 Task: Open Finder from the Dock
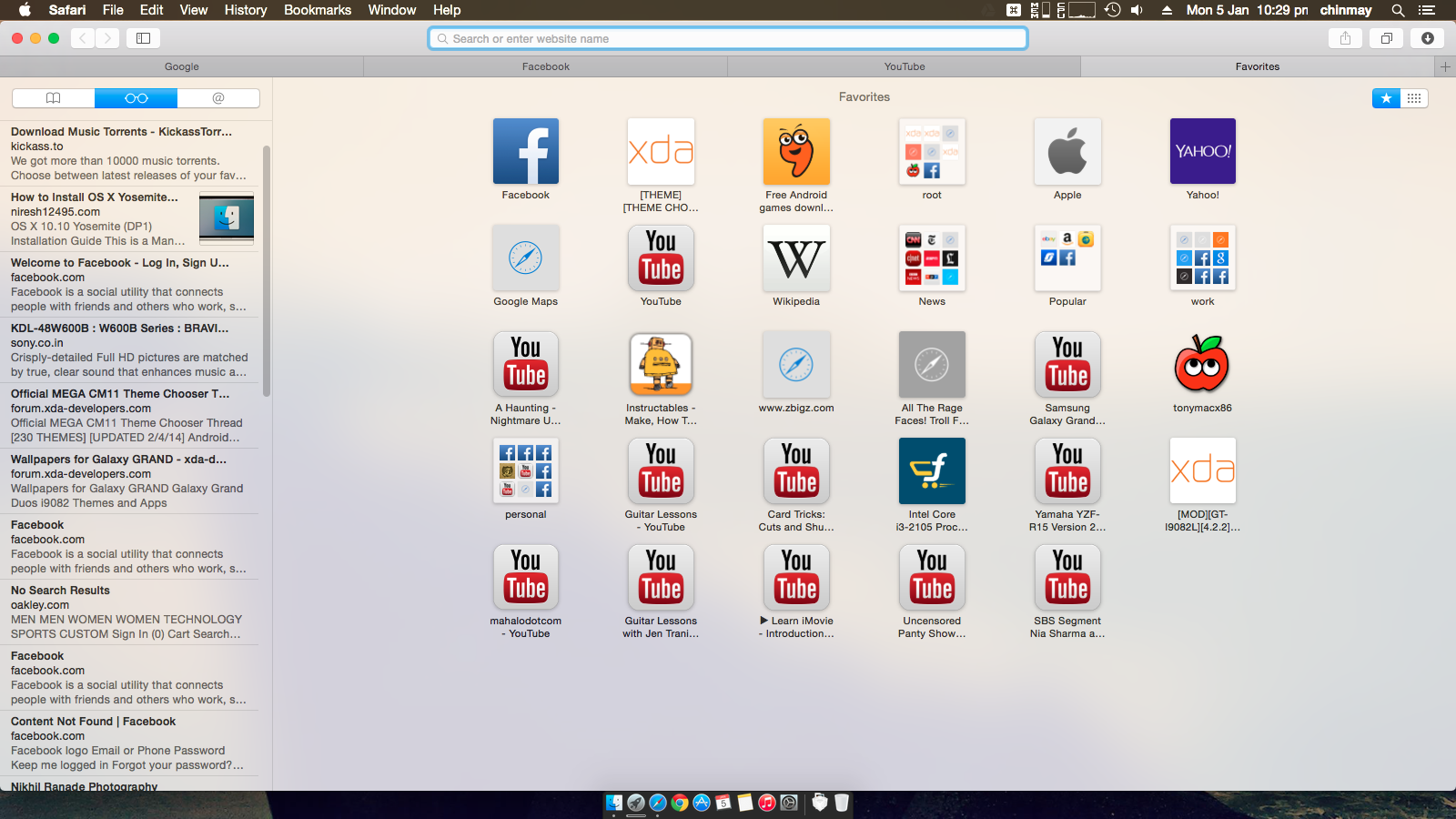(614, 803)
